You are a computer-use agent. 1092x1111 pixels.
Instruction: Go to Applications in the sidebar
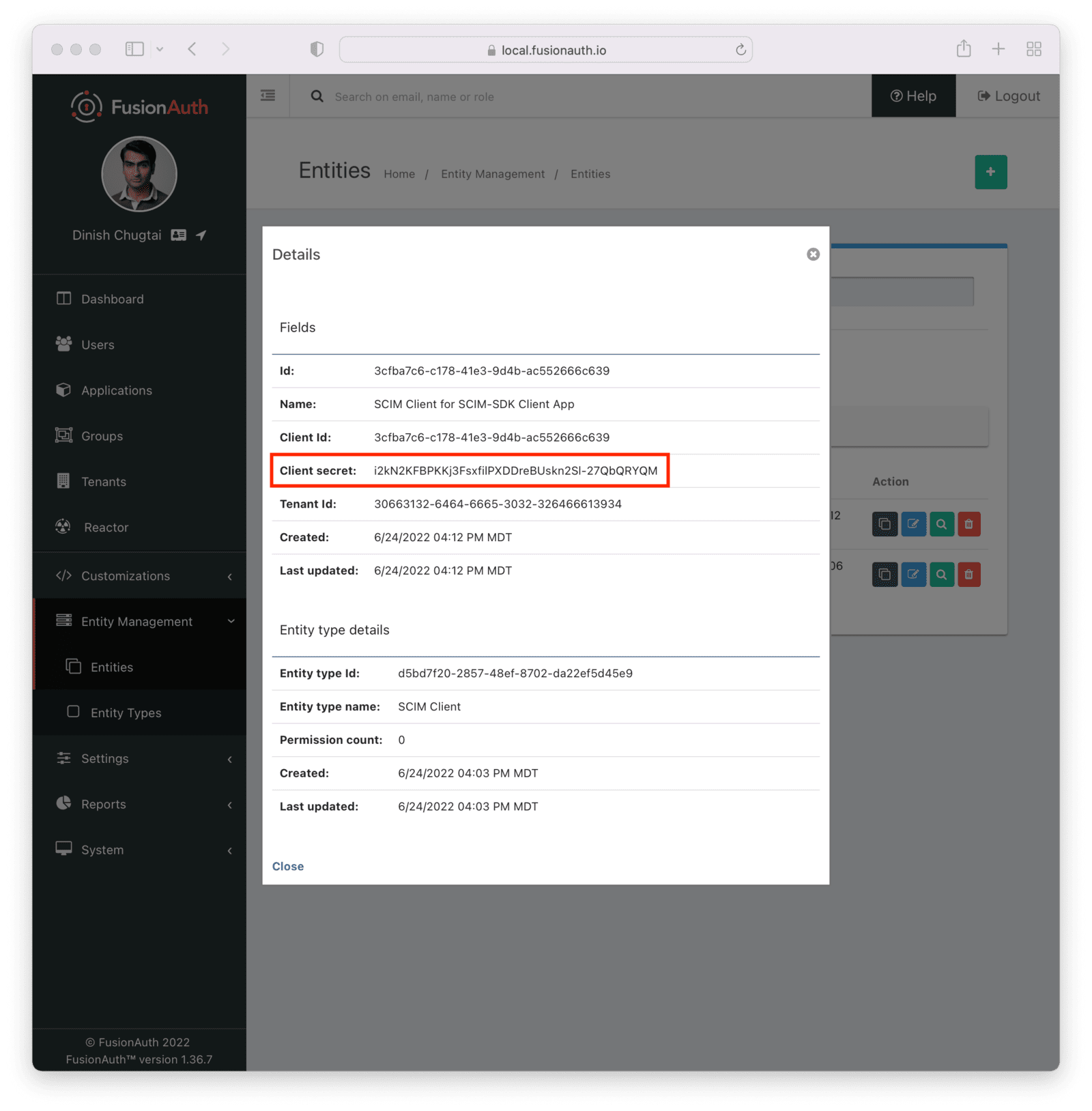point(117,390)
